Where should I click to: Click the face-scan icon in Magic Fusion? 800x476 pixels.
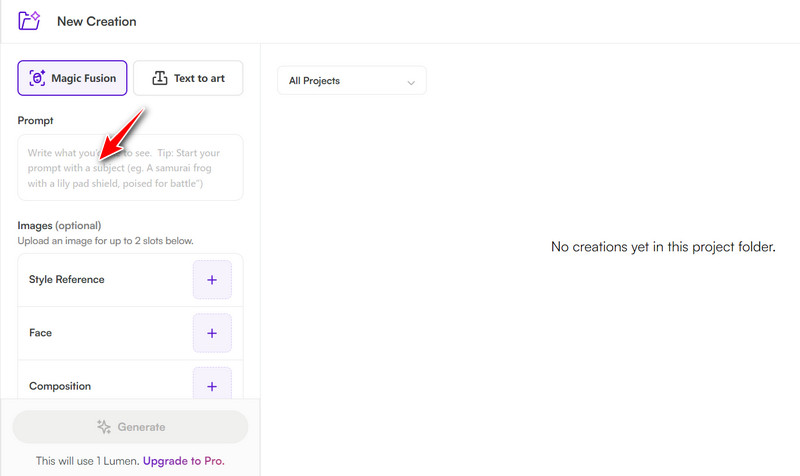coord(38,78)
